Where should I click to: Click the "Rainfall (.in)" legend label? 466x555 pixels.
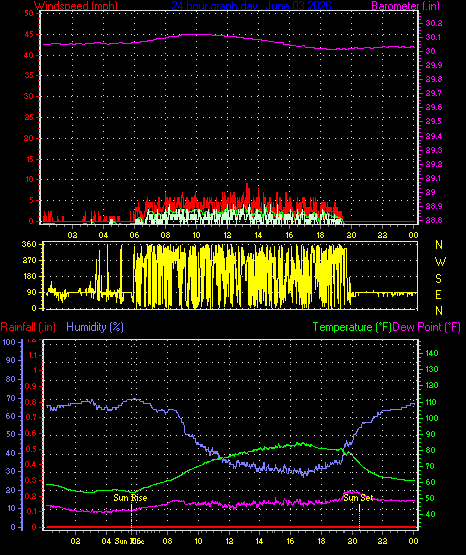coord(28,327)
